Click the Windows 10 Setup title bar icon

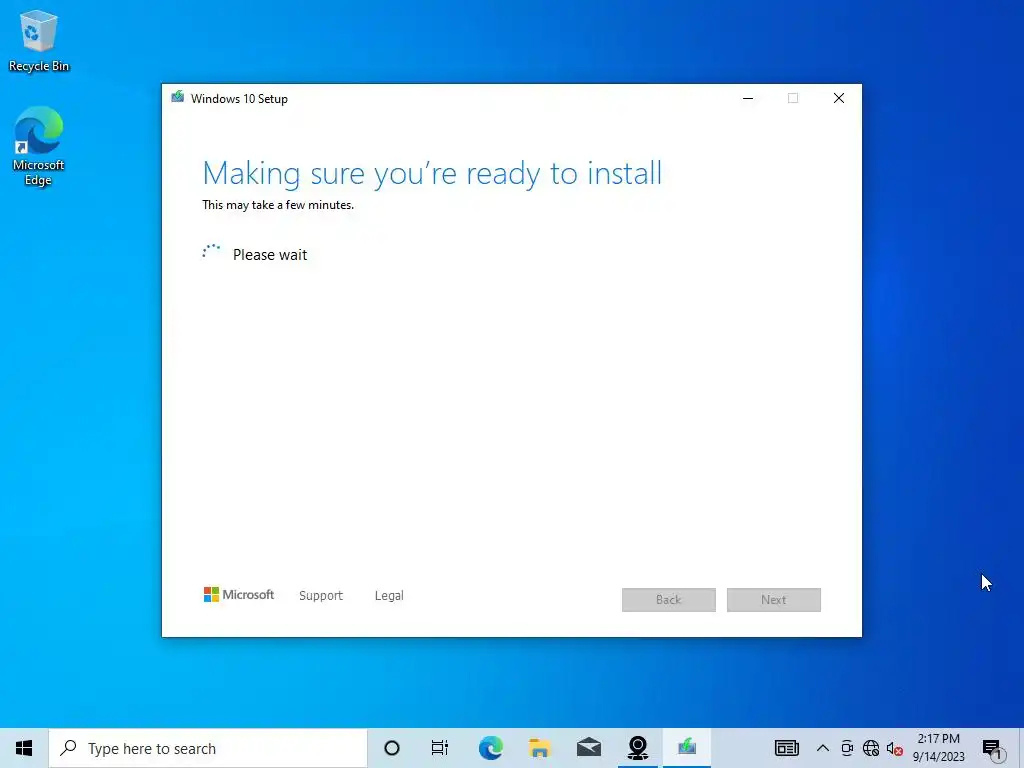click(x=177, y=98)
